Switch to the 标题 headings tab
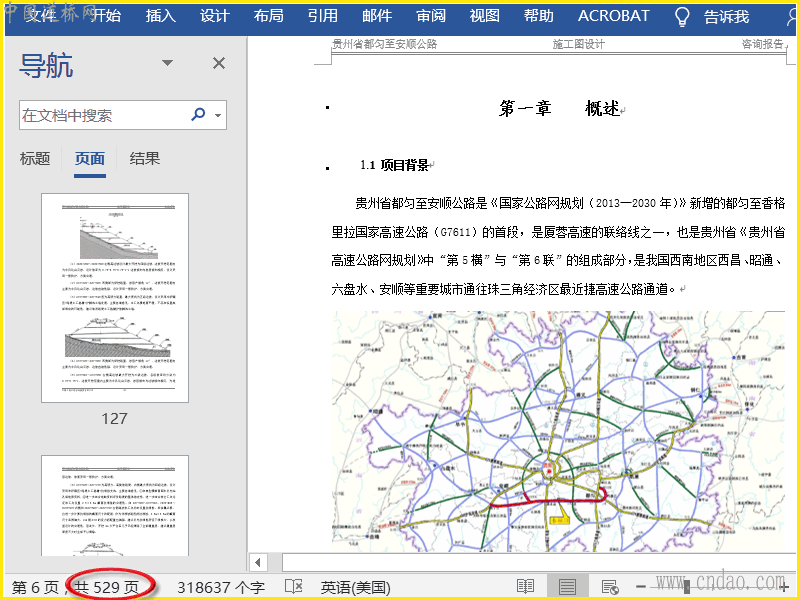Viewport: 800px width, 600px height. (35, 159)
